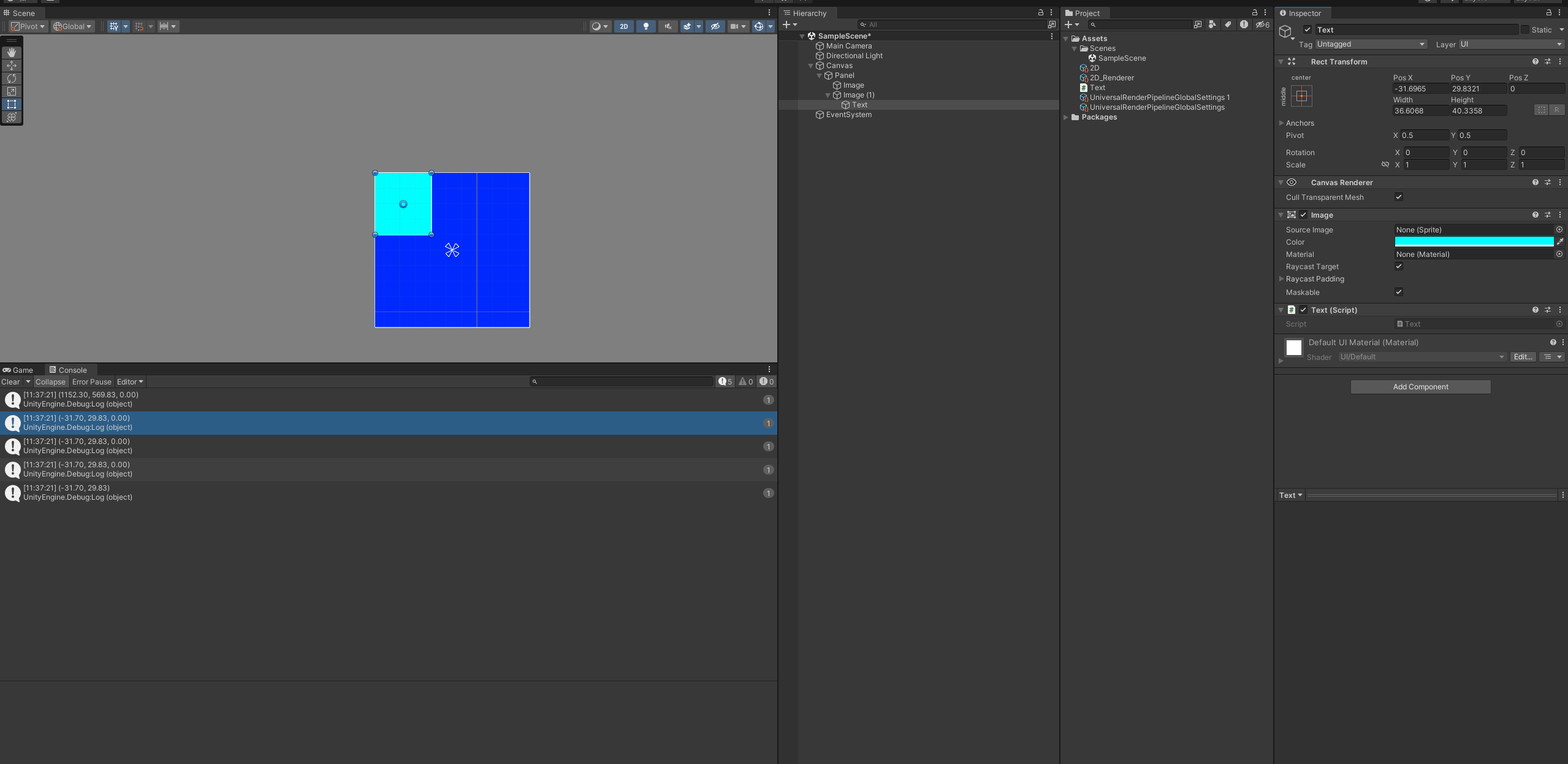This screenshot has width=1568, height=764.
Task: Switch to the Game tab
Action: 18,370
